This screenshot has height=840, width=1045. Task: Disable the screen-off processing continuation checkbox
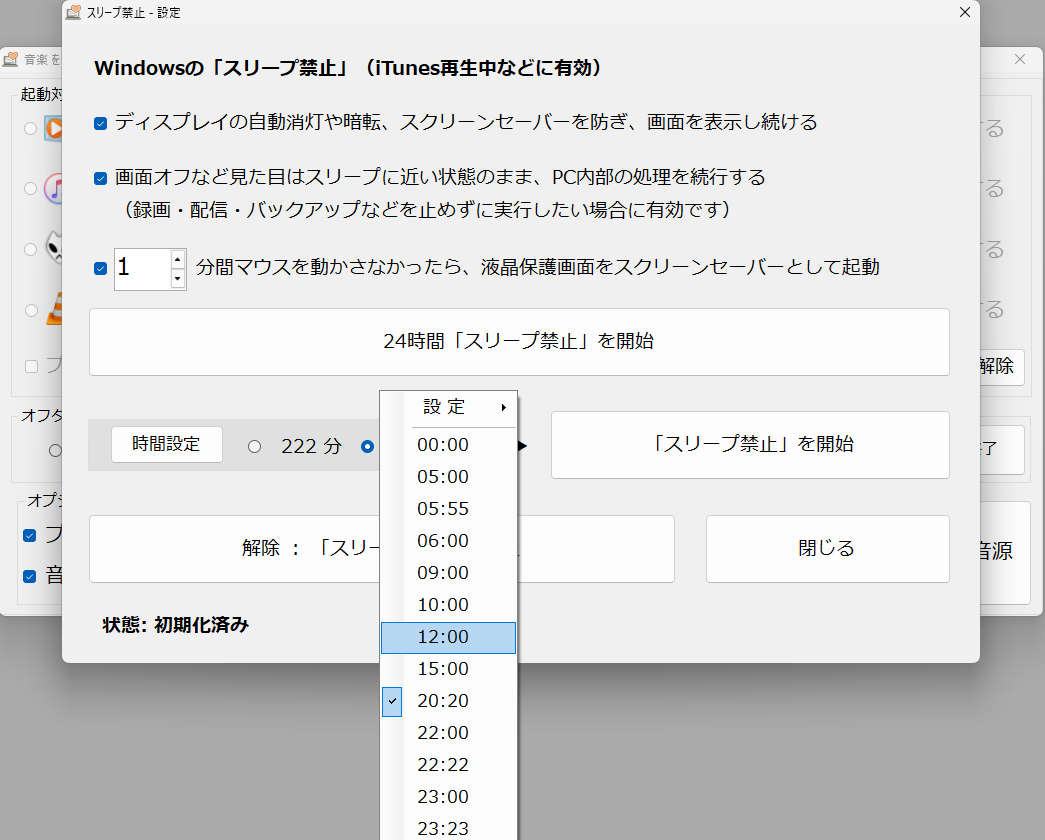(x=100, y=178)
